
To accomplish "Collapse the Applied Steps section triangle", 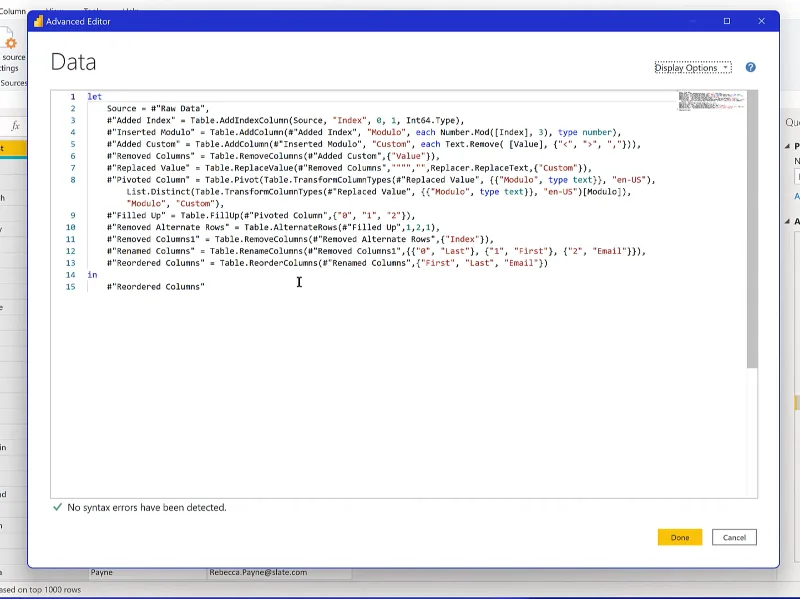I will point(787,221).
